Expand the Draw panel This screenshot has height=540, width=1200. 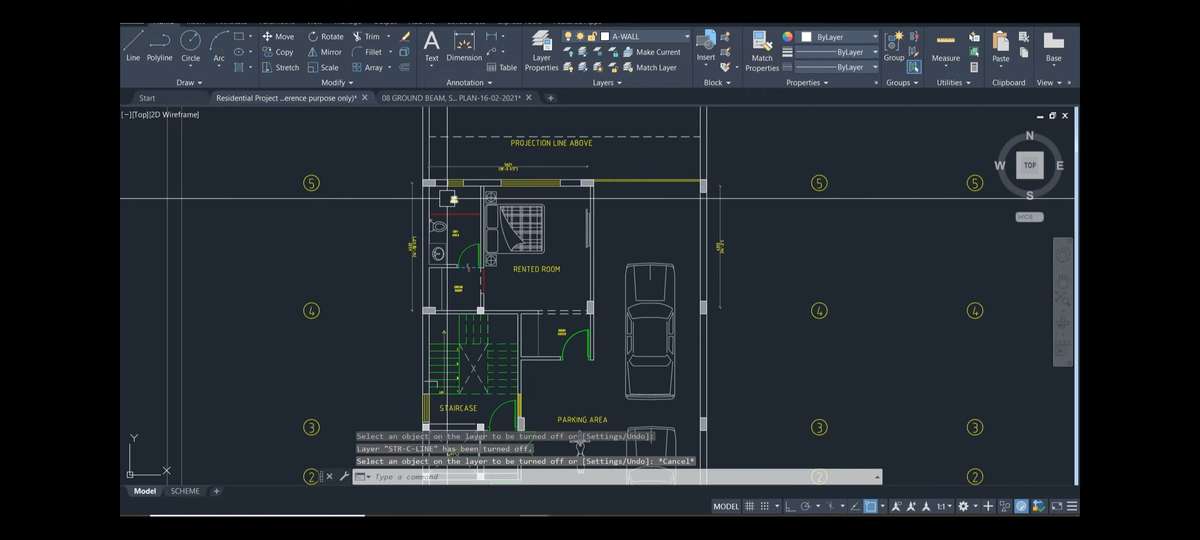pos(189,83)
